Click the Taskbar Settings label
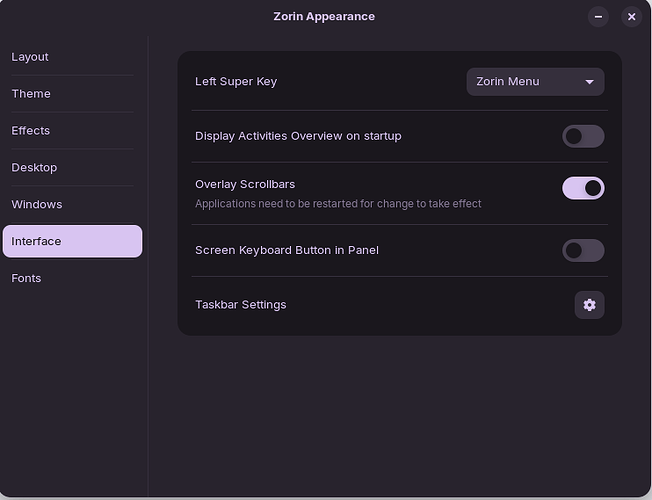The height and width of the screenshot is (500, 652). point(241,305)
